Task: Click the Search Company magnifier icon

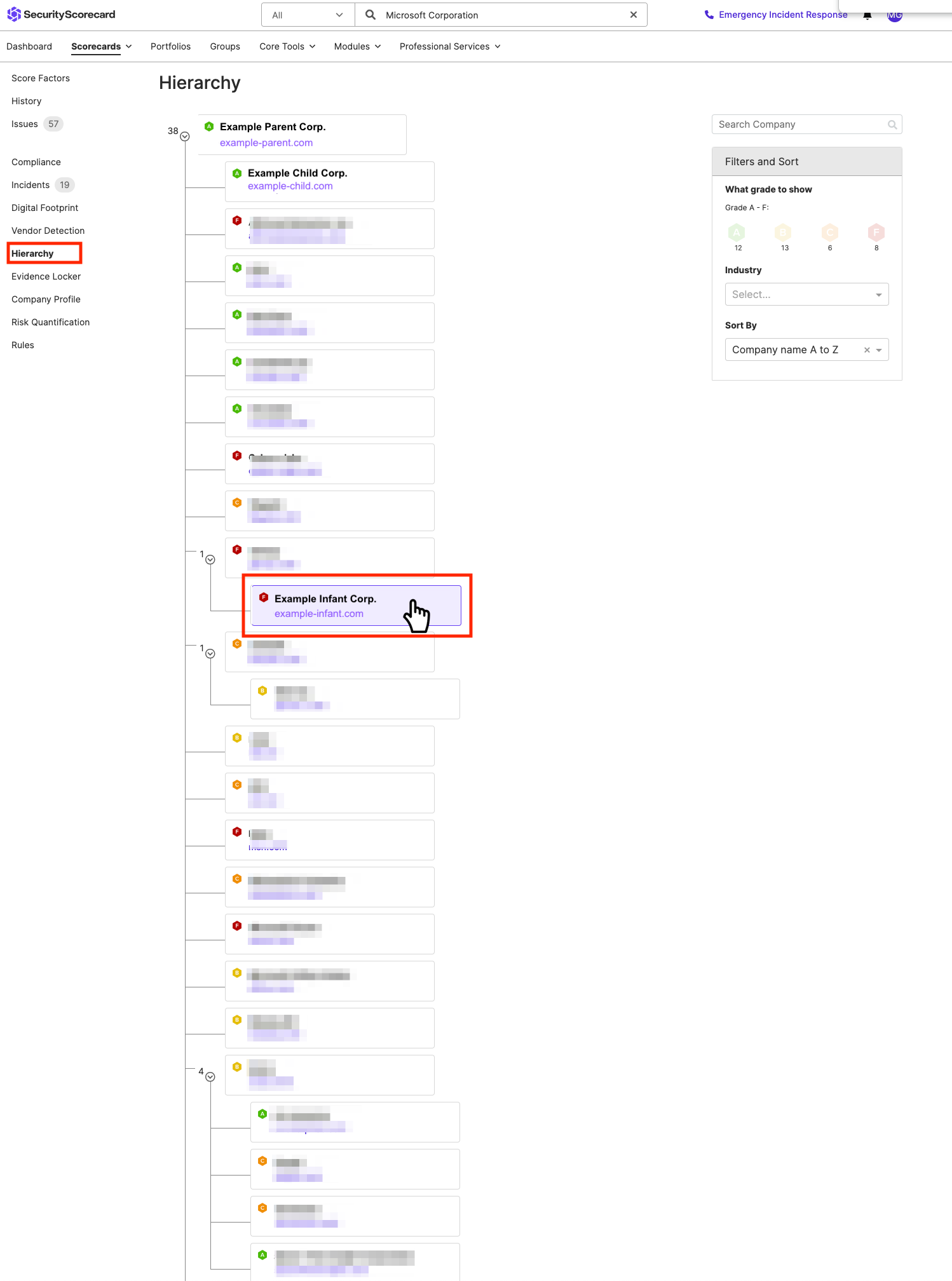Action: click(892, 125)
